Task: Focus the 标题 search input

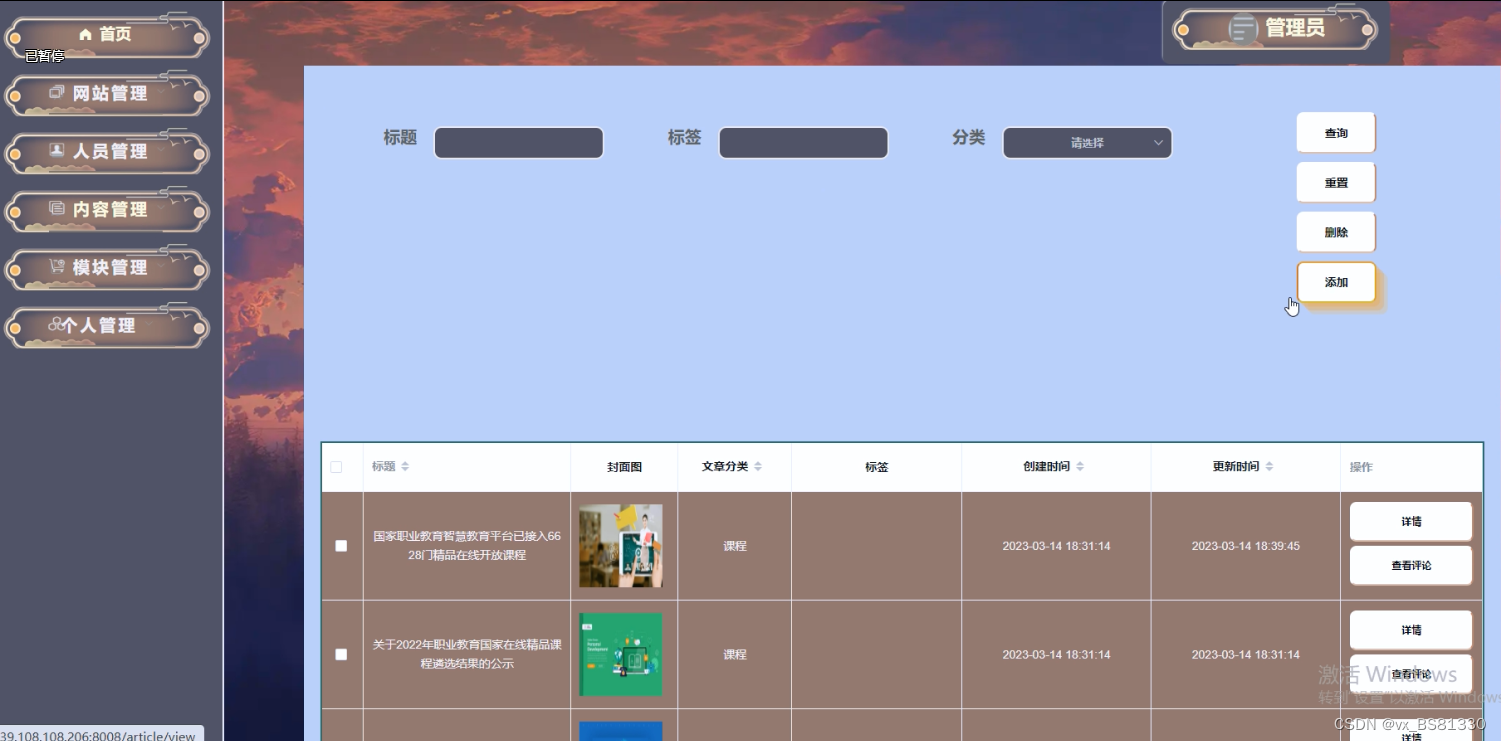Action: [518, 143]
